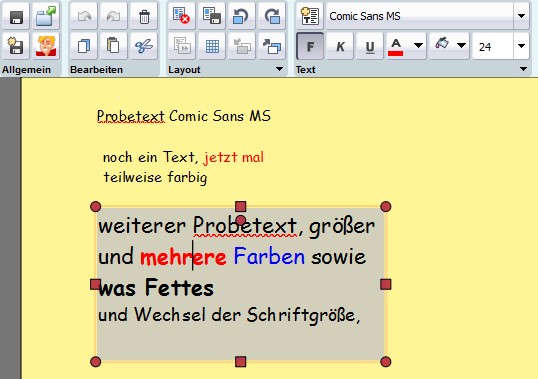Toggle bold F formatting button

(x=310, y=46)
